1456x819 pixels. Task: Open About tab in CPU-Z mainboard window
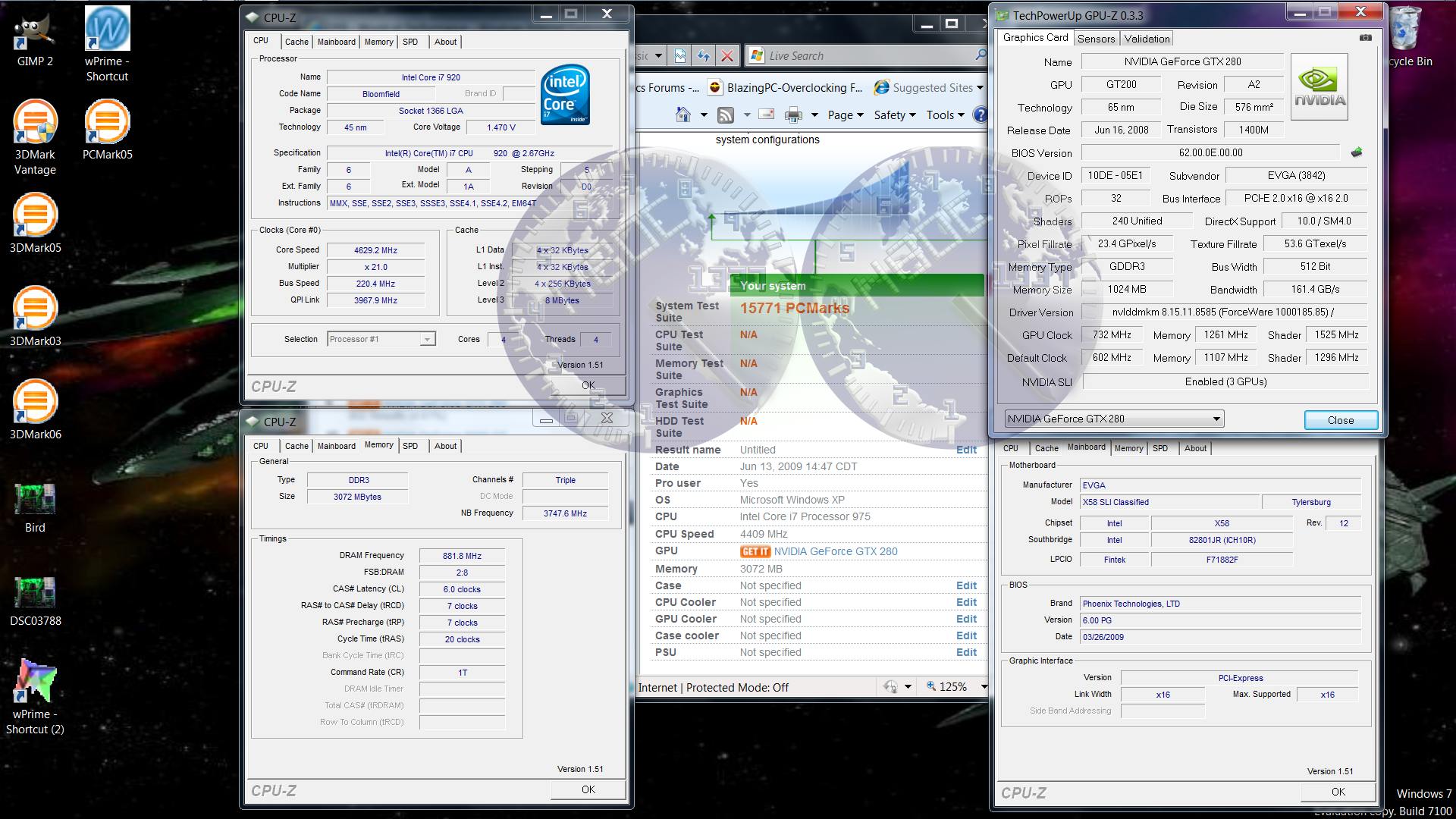(1195, 448)
